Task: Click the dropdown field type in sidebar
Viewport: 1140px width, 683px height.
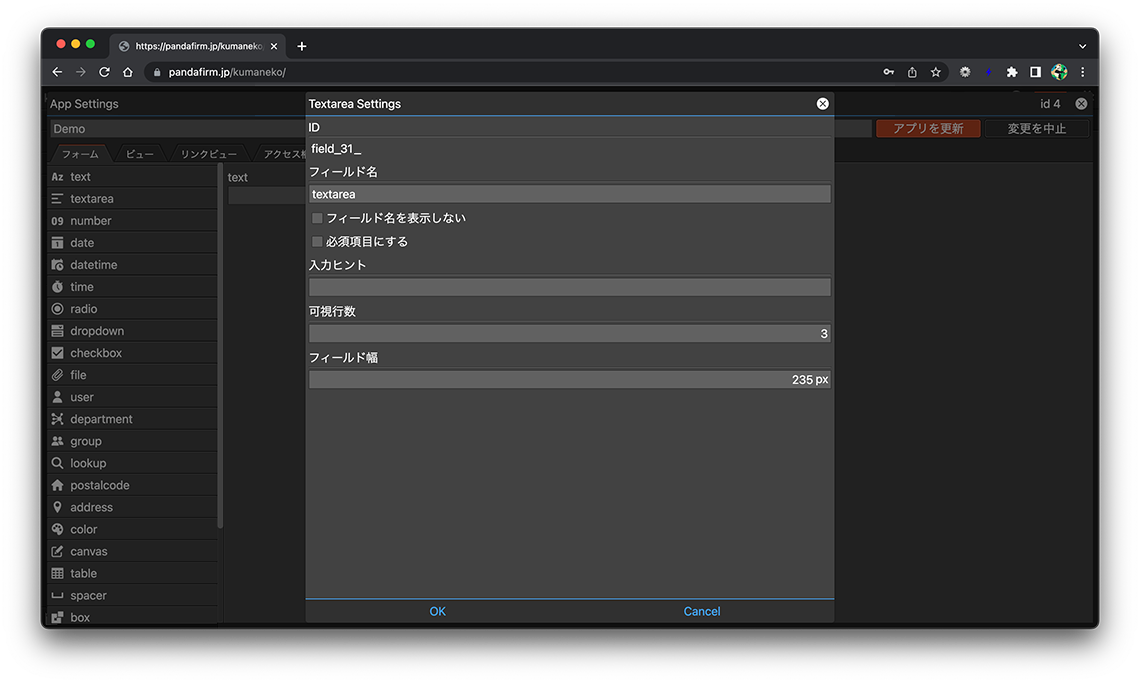Action: point(97,331)
